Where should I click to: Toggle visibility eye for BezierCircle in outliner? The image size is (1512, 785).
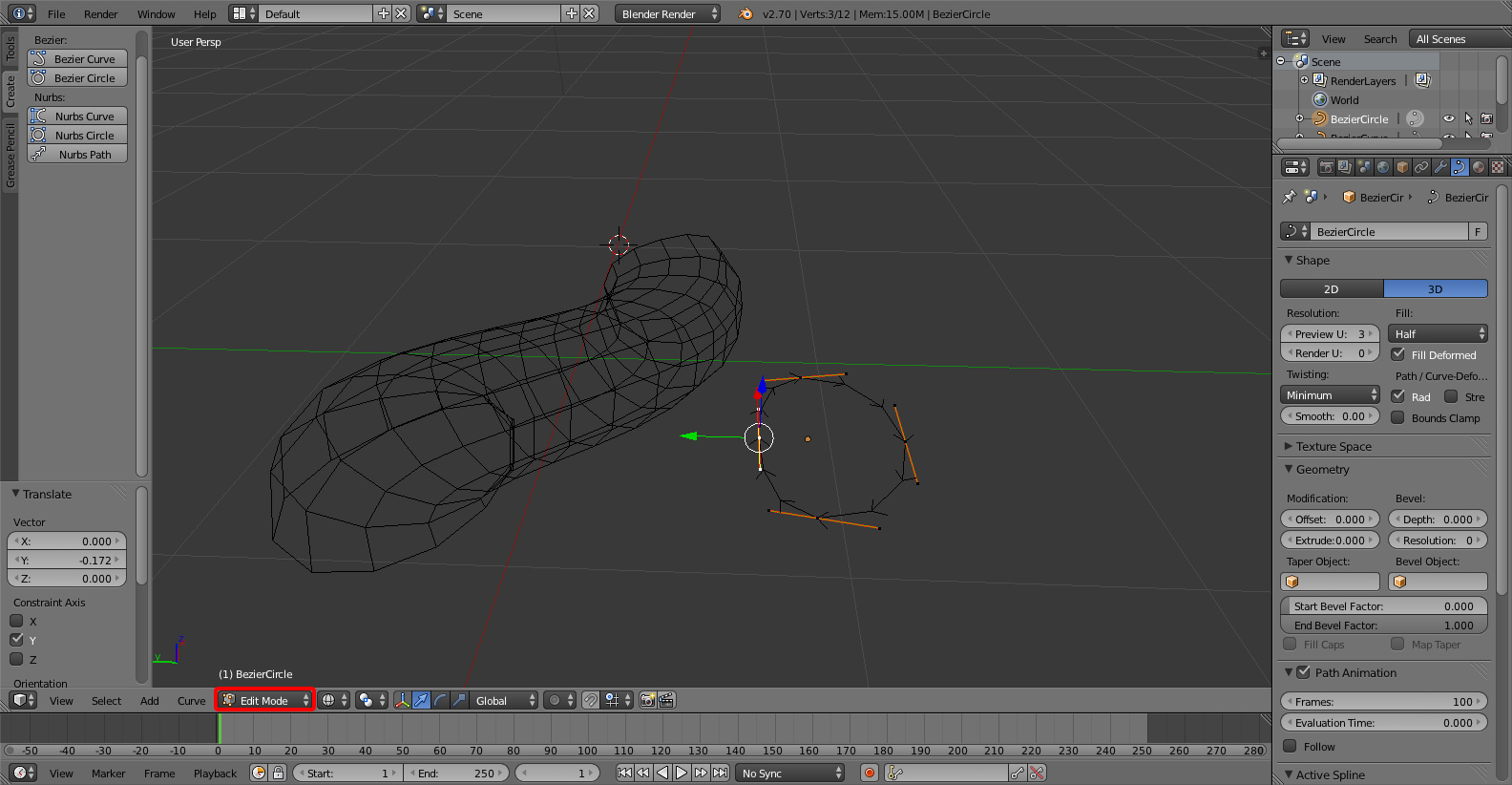tap(1449, 118)
